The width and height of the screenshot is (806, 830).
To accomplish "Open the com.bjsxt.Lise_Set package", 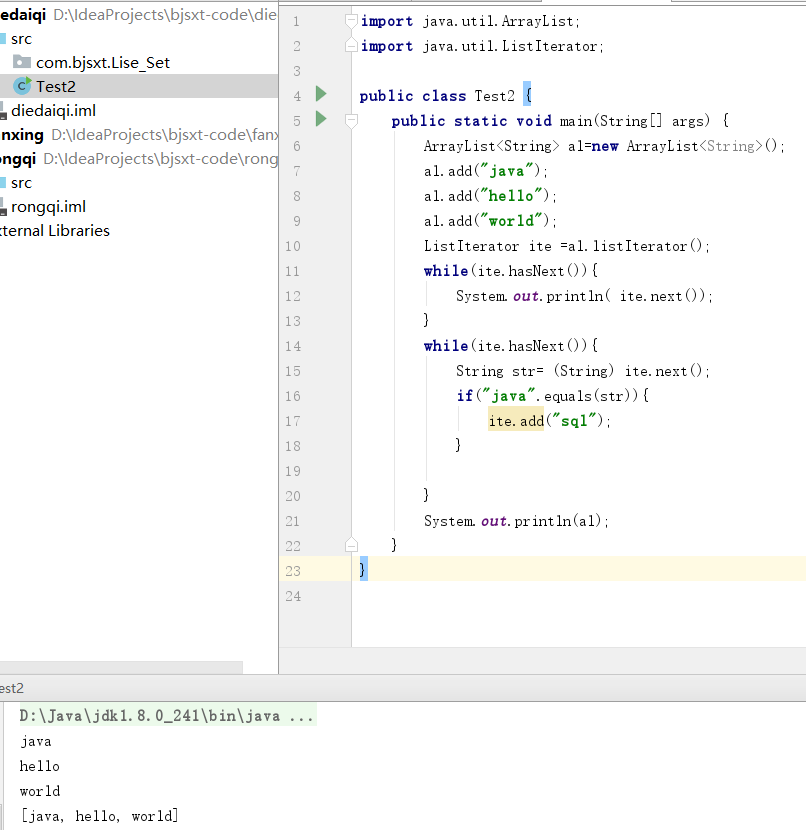I will click(103, 62).
